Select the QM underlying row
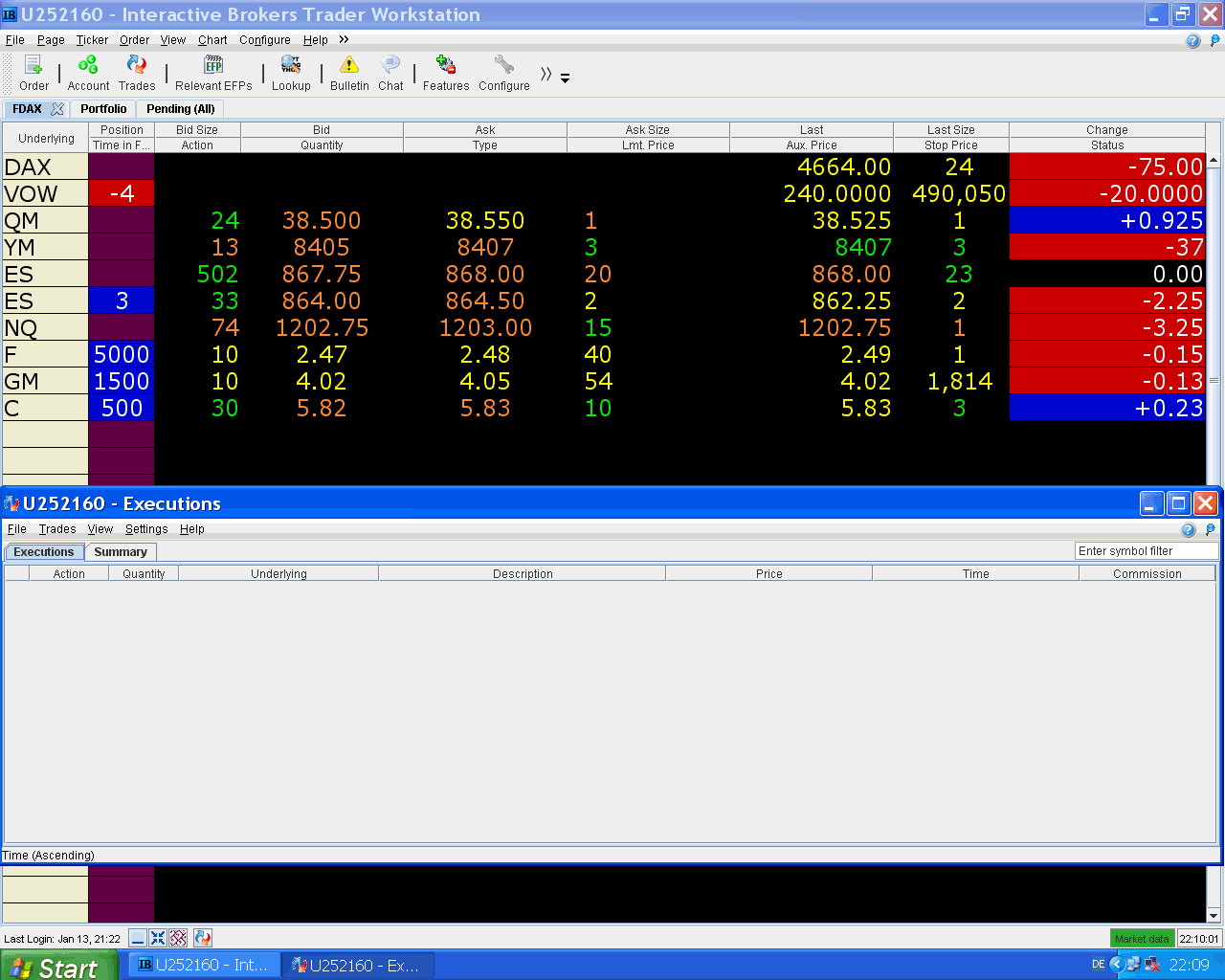The image size is (1225, 980). point(45,220)
